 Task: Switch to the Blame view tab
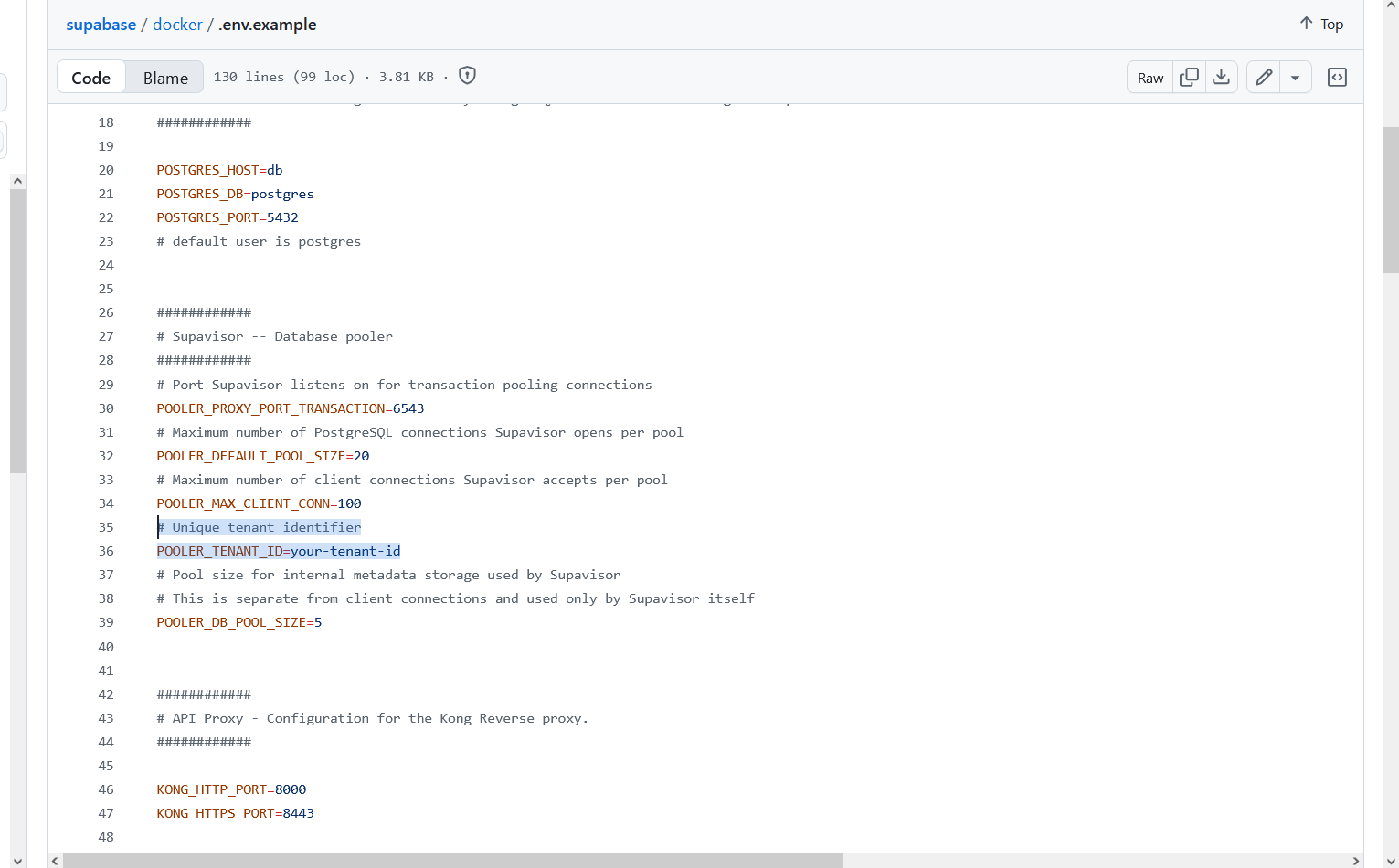[165, 78]
